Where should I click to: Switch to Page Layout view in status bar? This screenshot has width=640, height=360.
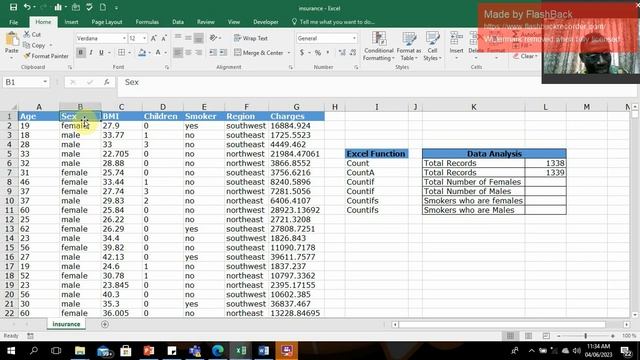coord(528,336)
